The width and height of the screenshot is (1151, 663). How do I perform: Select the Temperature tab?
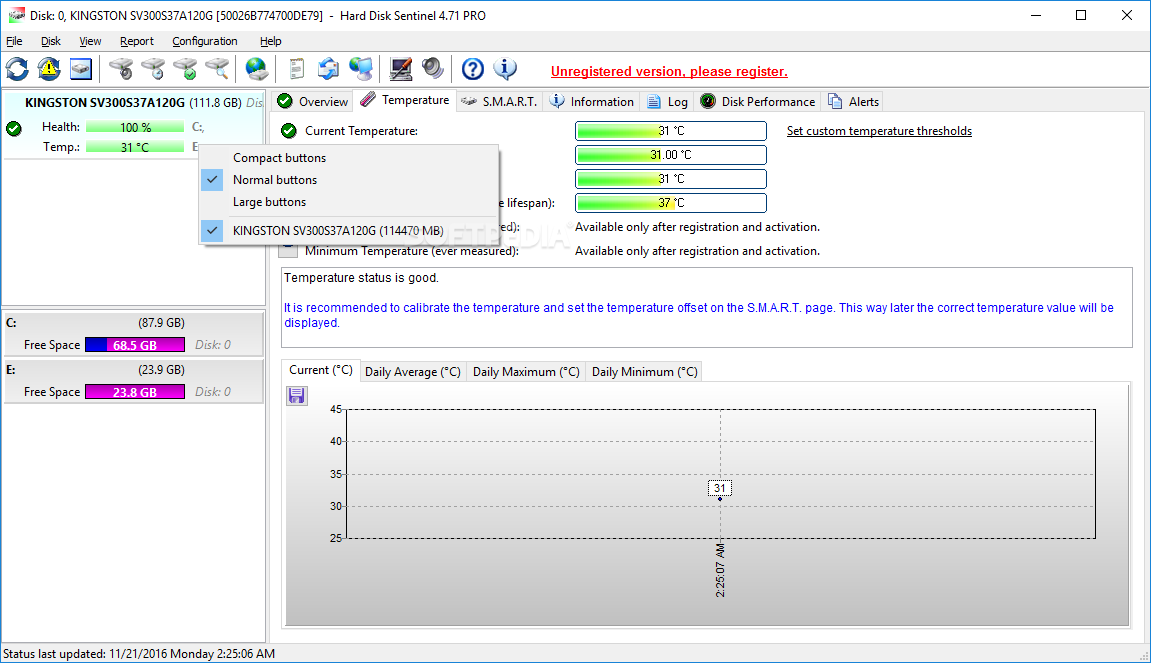tap(405, 100)
